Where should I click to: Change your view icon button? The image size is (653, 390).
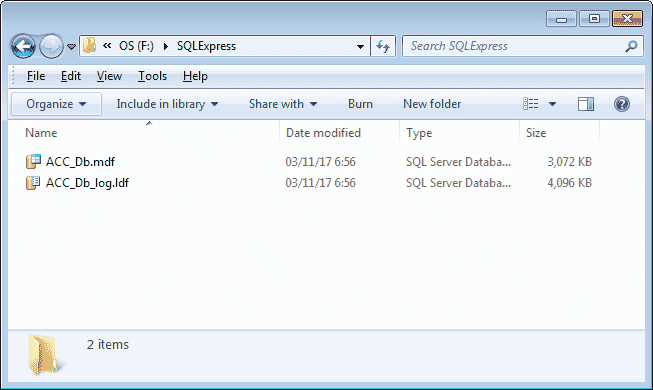(x=531, y=104)
